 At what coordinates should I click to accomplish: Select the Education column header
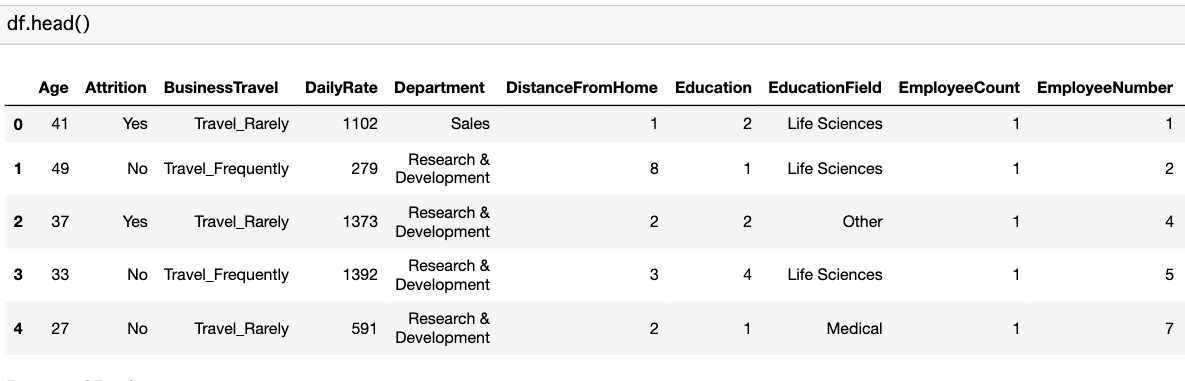[713, 88]
